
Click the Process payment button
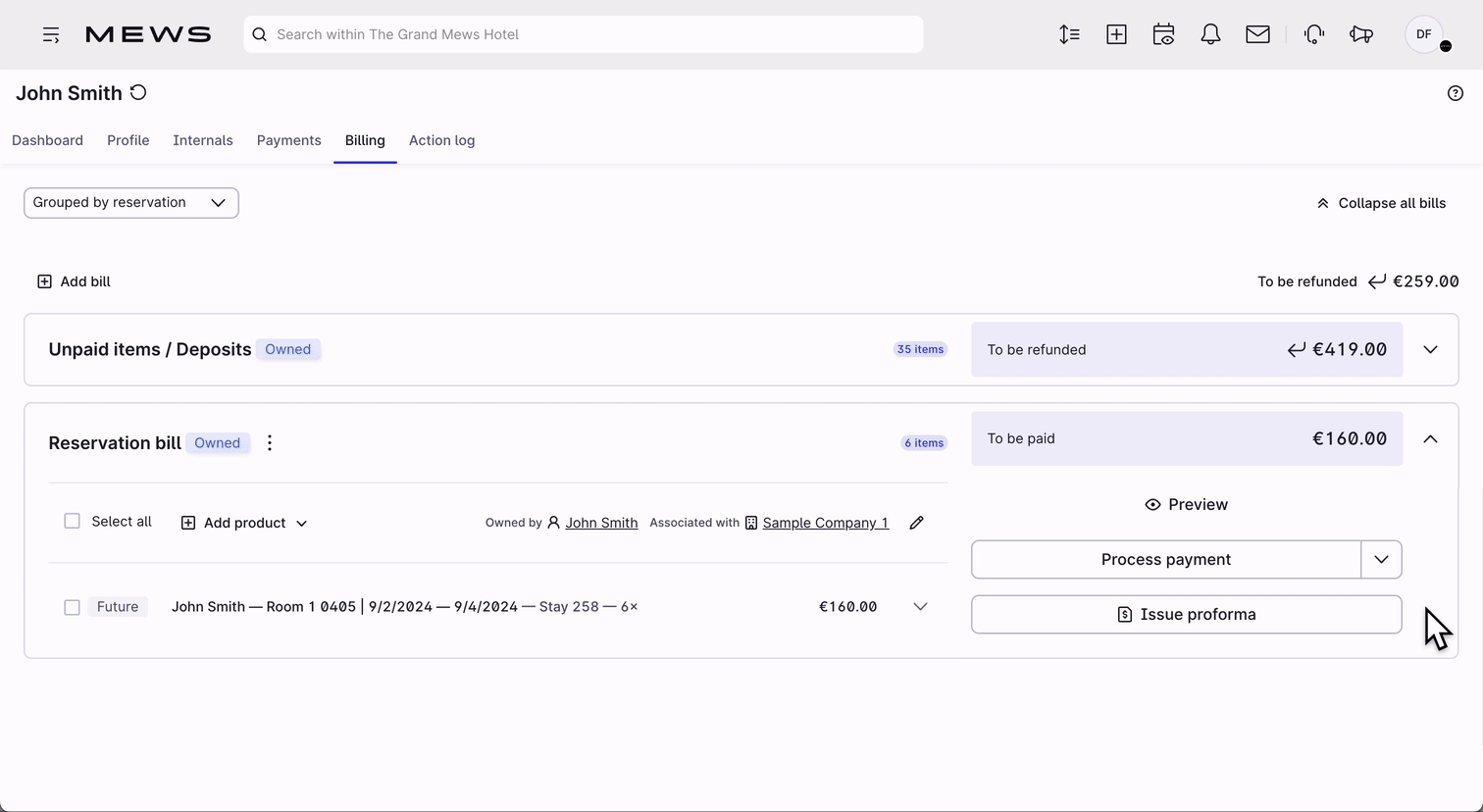(x=1166, y=560)
